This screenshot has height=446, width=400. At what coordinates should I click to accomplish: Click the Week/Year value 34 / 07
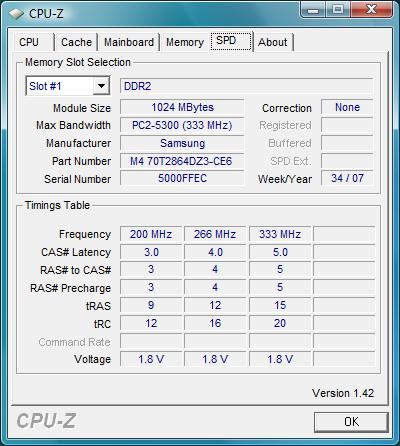[x=347, y=178]
